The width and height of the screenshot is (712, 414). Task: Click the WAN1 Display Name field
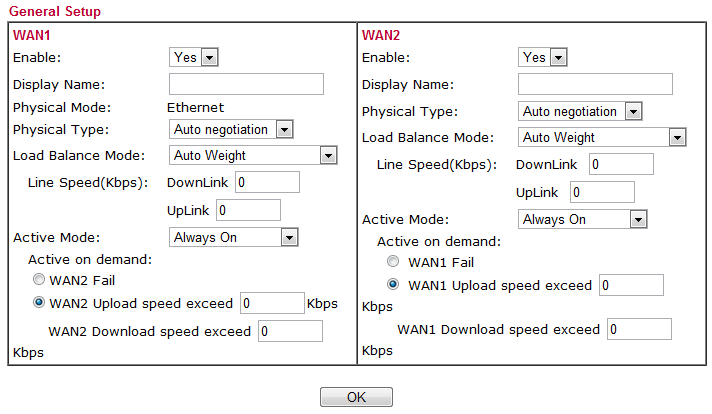pos(246,84)
